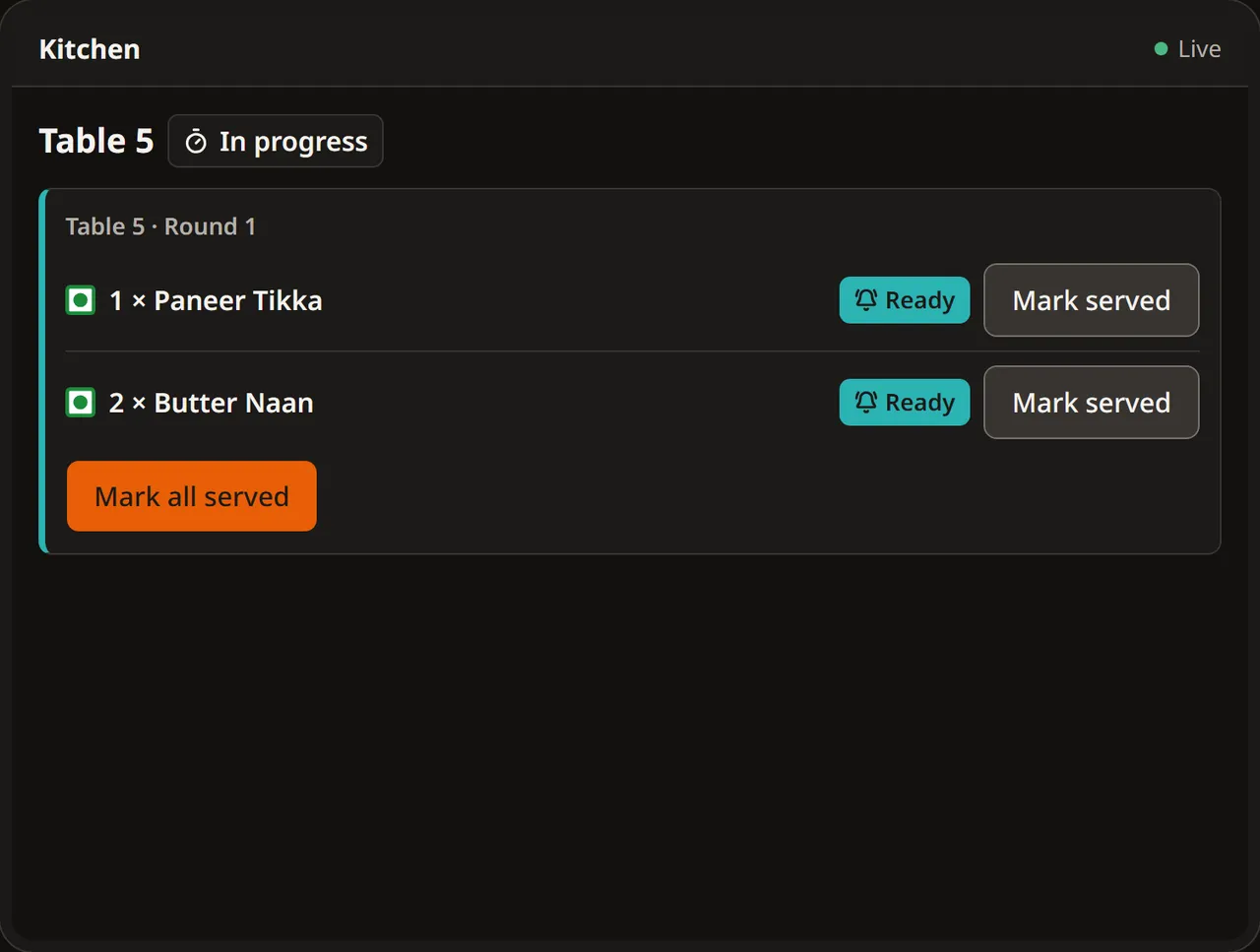Click the In progress status badge
The height and width of the screenshot is (952, 1260).
[x=276, y=141]
